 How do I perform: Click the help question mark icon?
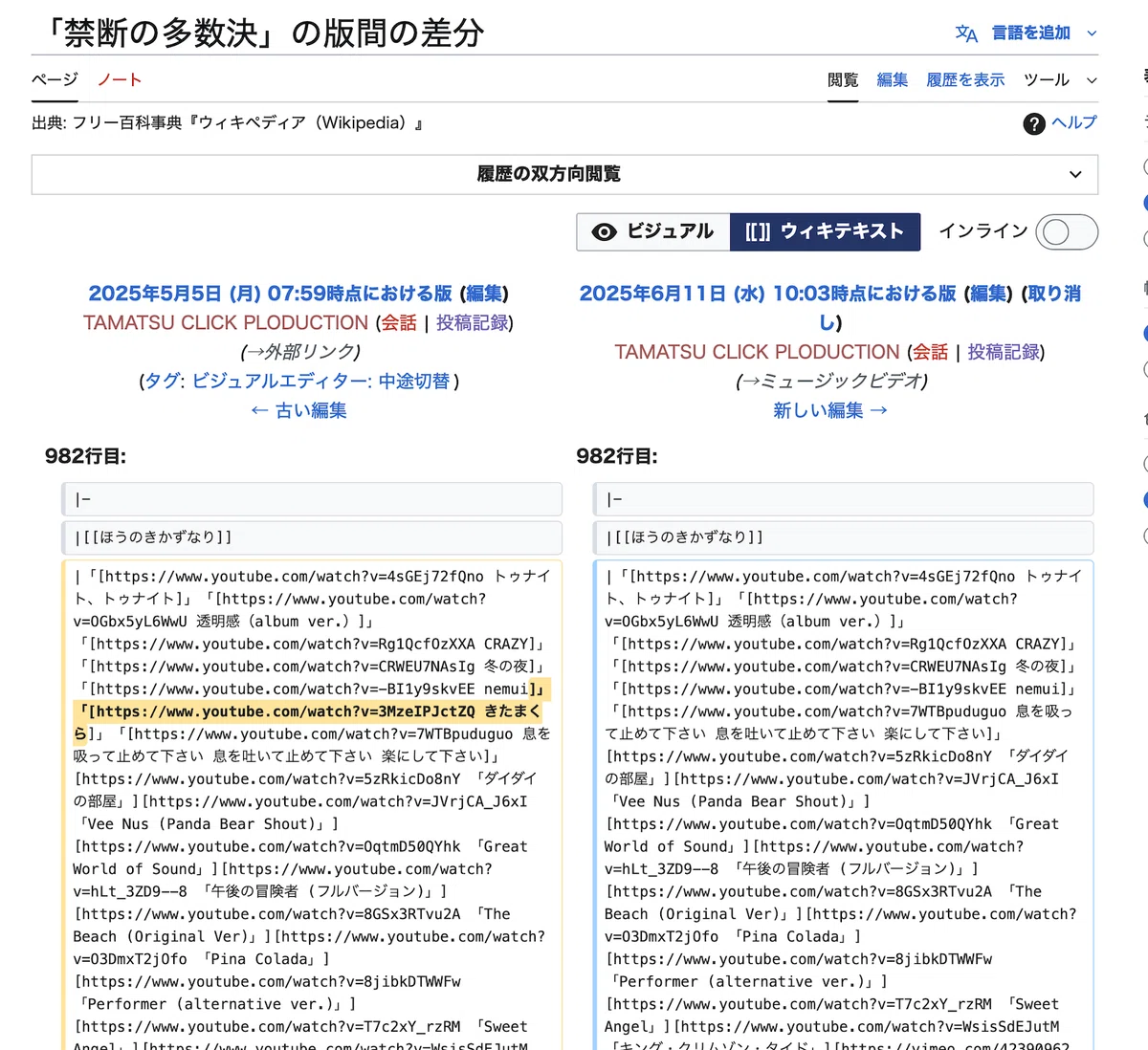(x=1034, y=123)
